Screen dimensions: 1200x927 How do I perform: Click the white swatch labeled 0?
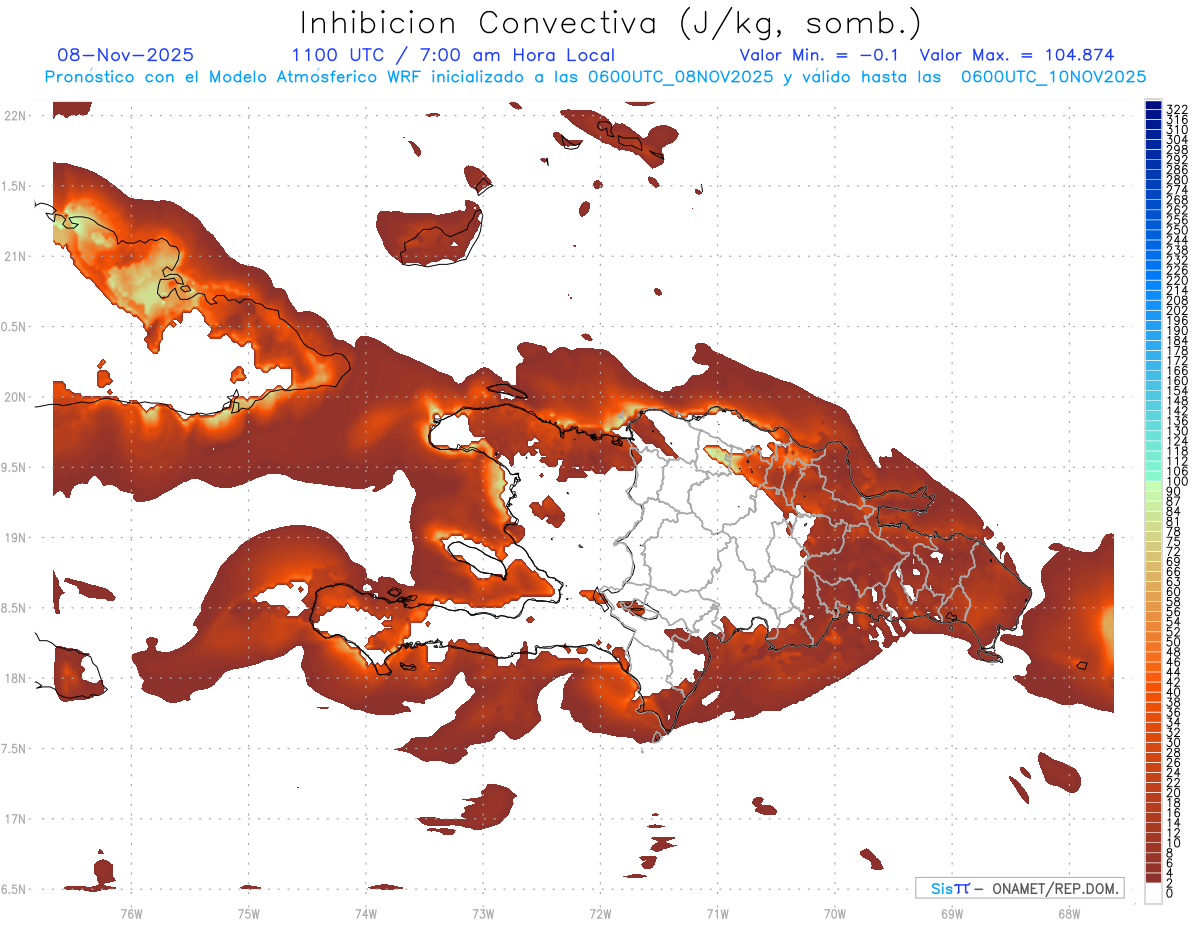tap(1153, 895)
